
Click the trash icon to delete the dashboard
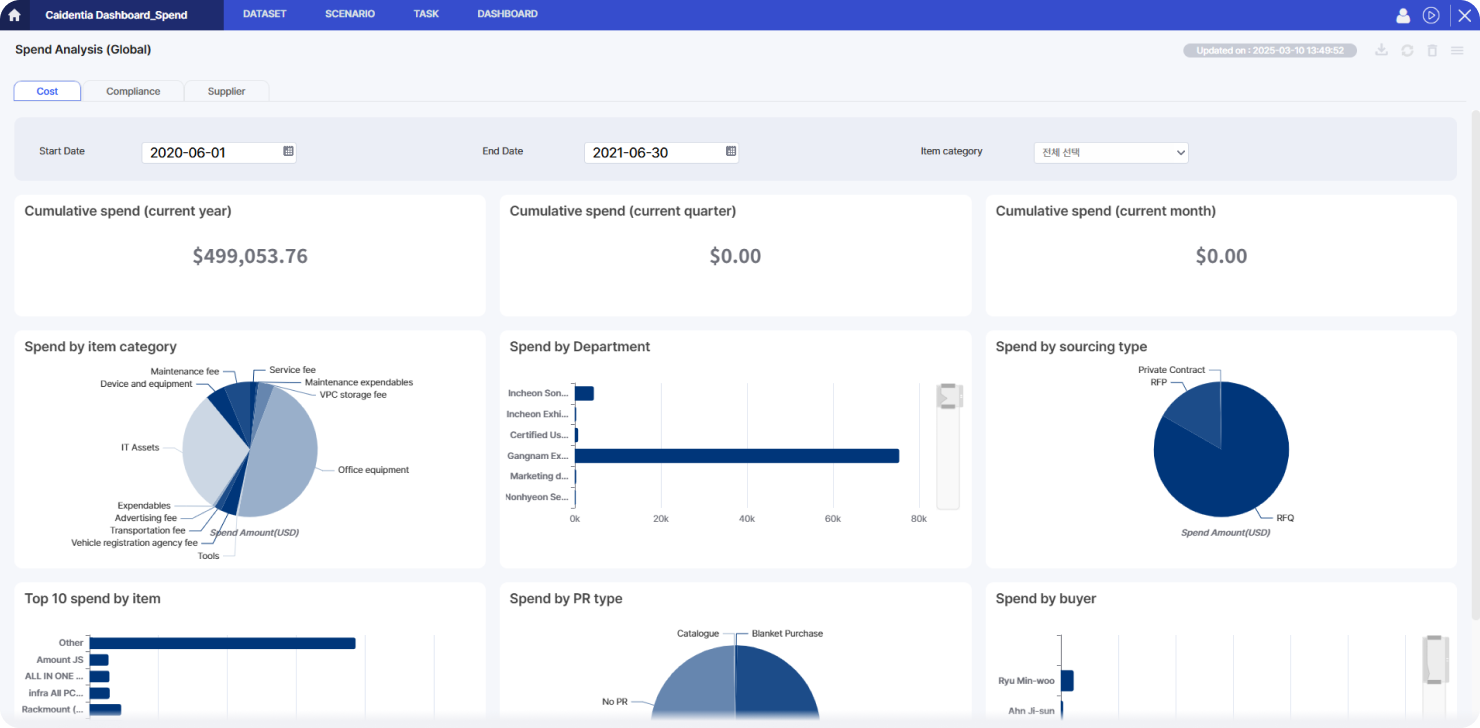1432,50
